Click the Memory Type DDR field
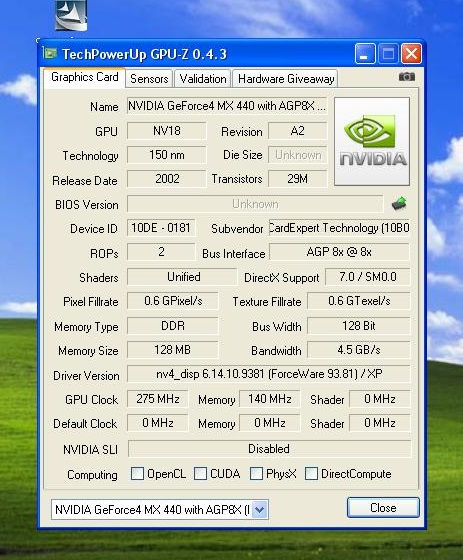This screenshot has height=560, width=463. pos(173,326)
